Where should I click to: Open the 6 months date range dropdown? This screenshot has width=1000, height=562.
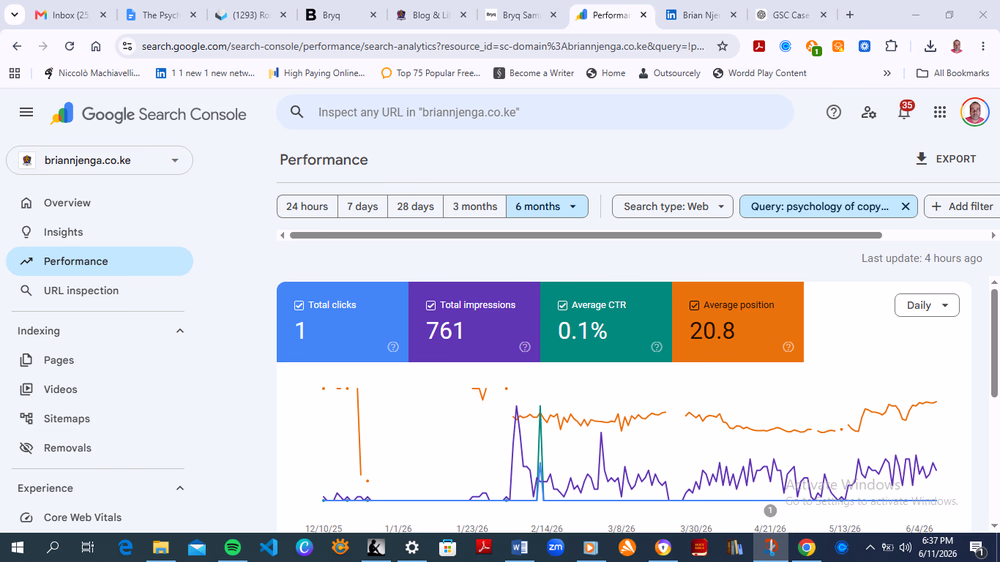pyautogui.click(x=547, y=207)
